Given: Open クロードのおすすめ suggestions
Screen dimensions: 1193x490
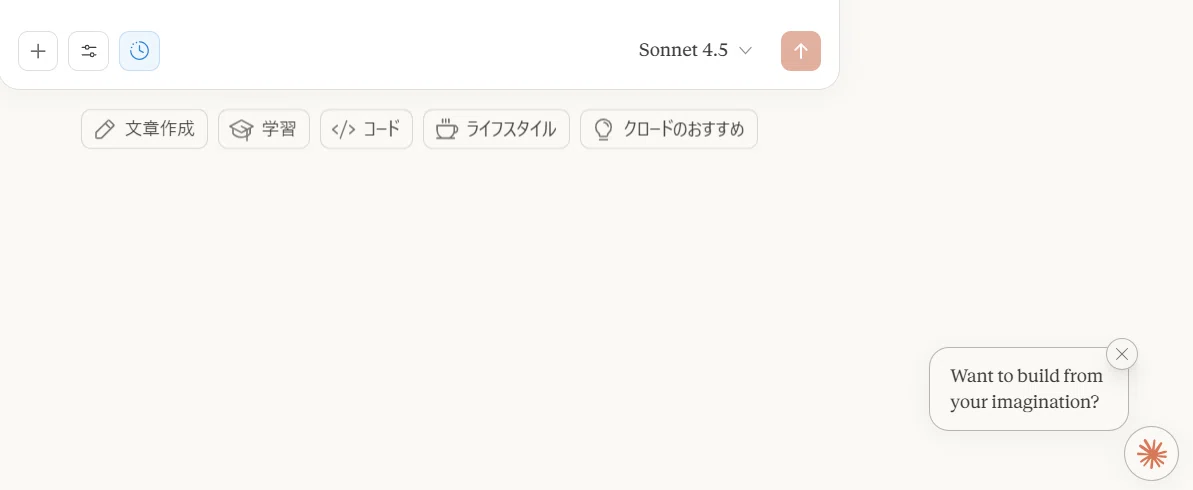Looking at the screenshot, I should (669, 129).
